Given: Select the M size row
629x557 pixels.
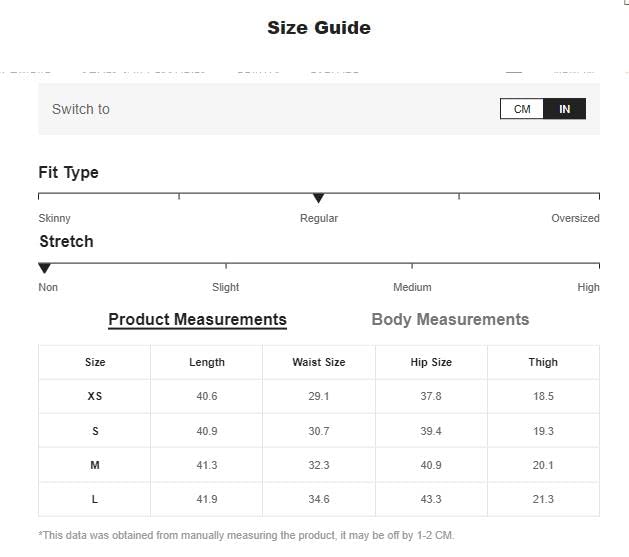Looking at the screenshot, I should [x=95, y=465].
